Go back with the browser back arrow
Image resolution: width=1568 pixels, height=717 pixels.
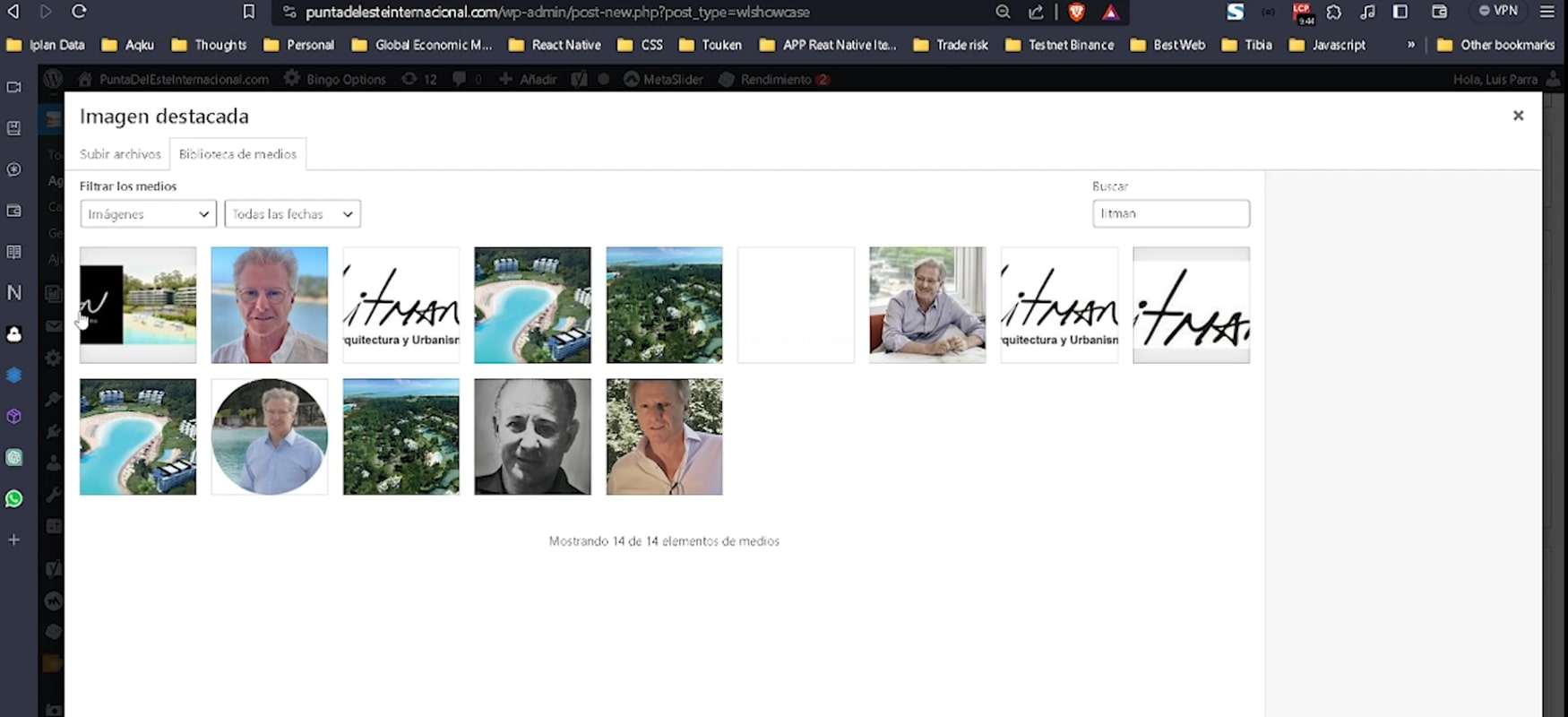13,12
